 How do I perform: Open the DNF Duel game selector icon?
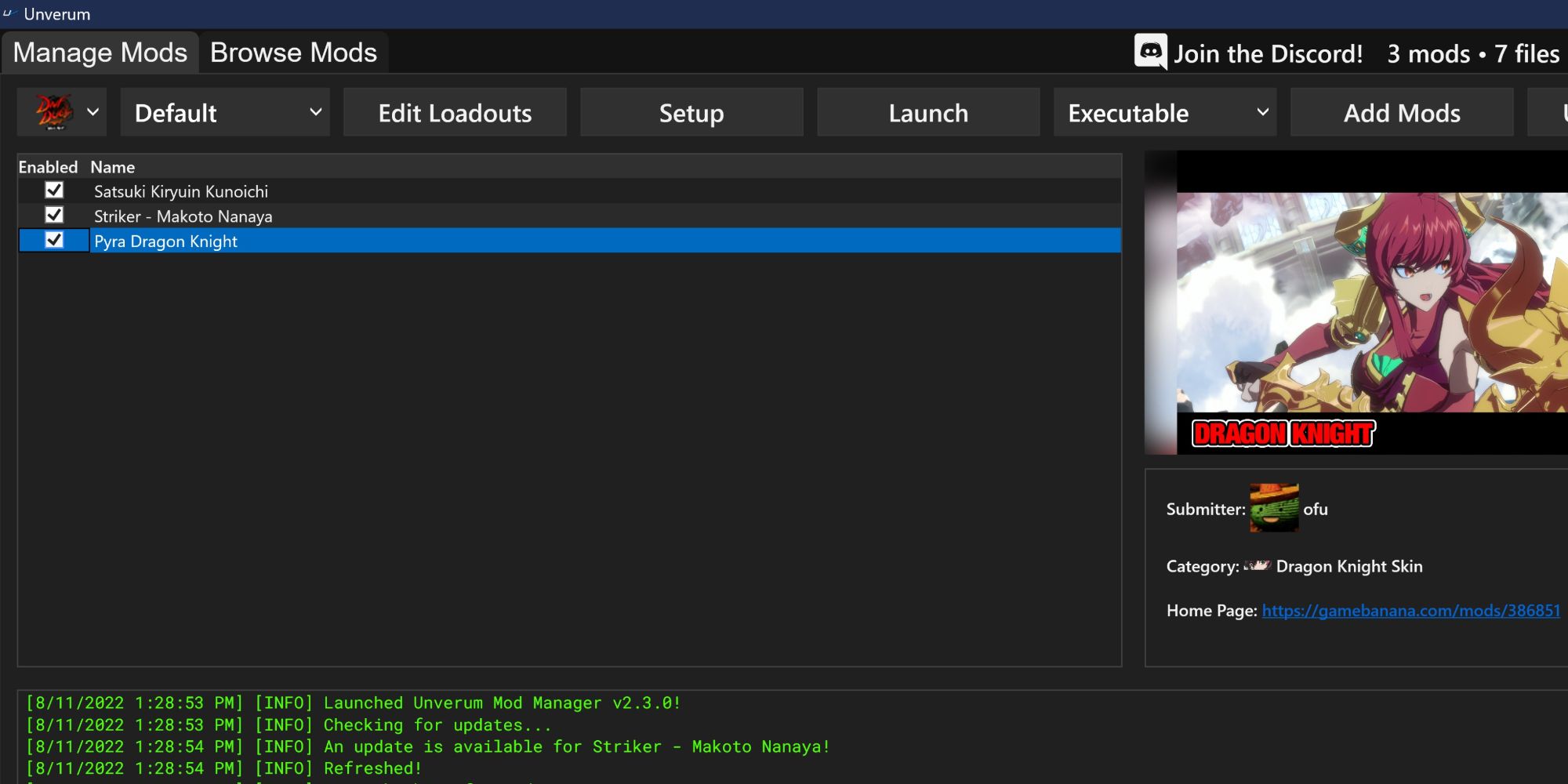[x=54, y=112]
